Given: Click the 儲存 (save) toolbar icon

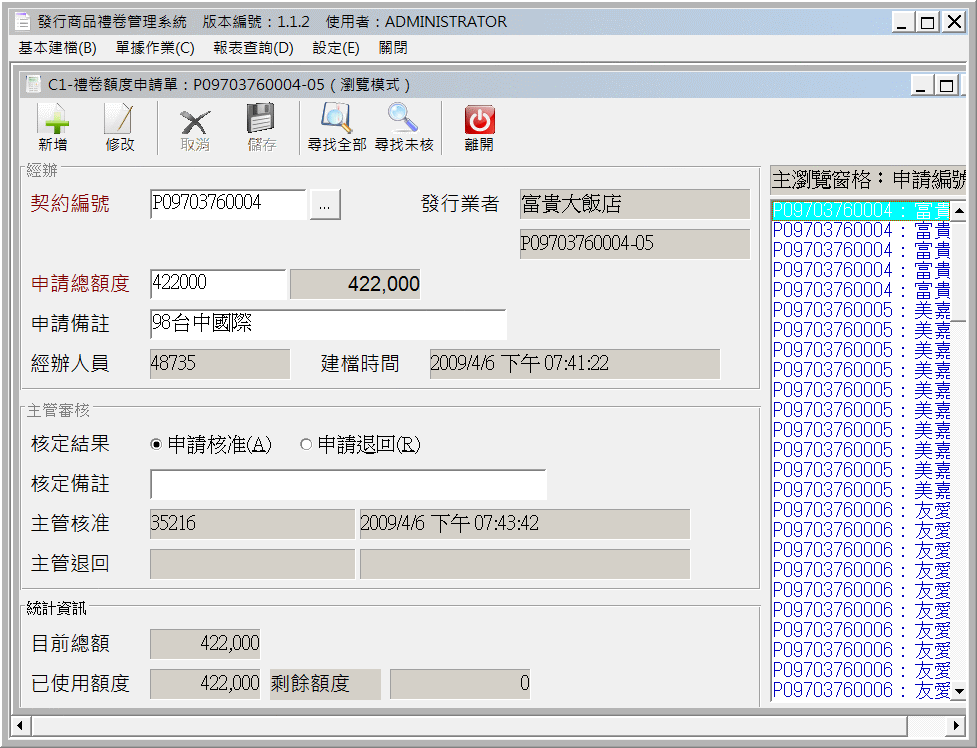Looking at the screenshot, I should click(261, 128).
